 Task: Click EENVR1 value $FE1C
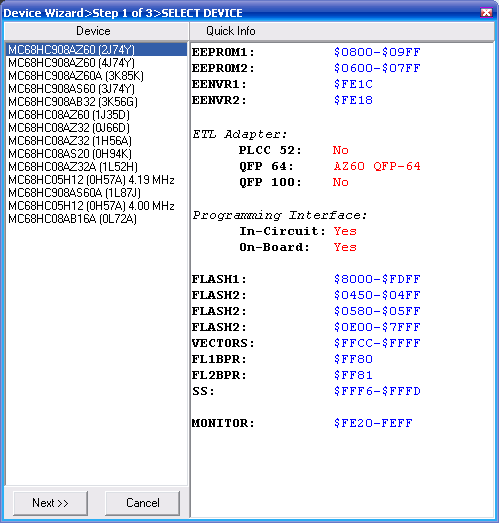[x=353, y=84]
